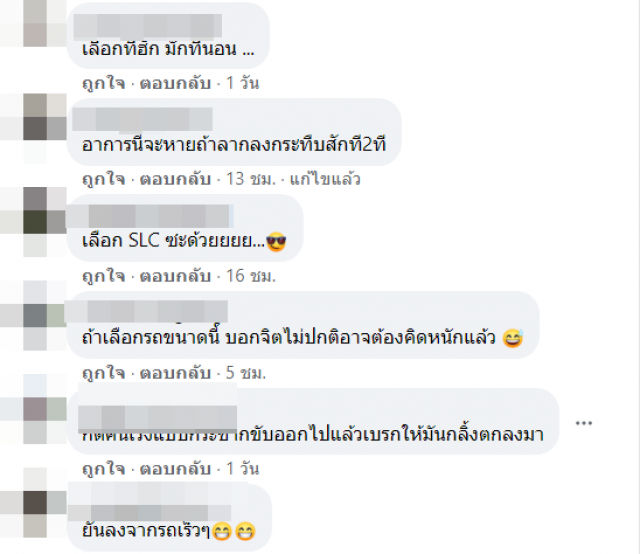The height and width of the screenshot is (554, 640).
Task: Reply to the 'เลือก SLC ซะด้วย' comment
Action: click(175, 276)
